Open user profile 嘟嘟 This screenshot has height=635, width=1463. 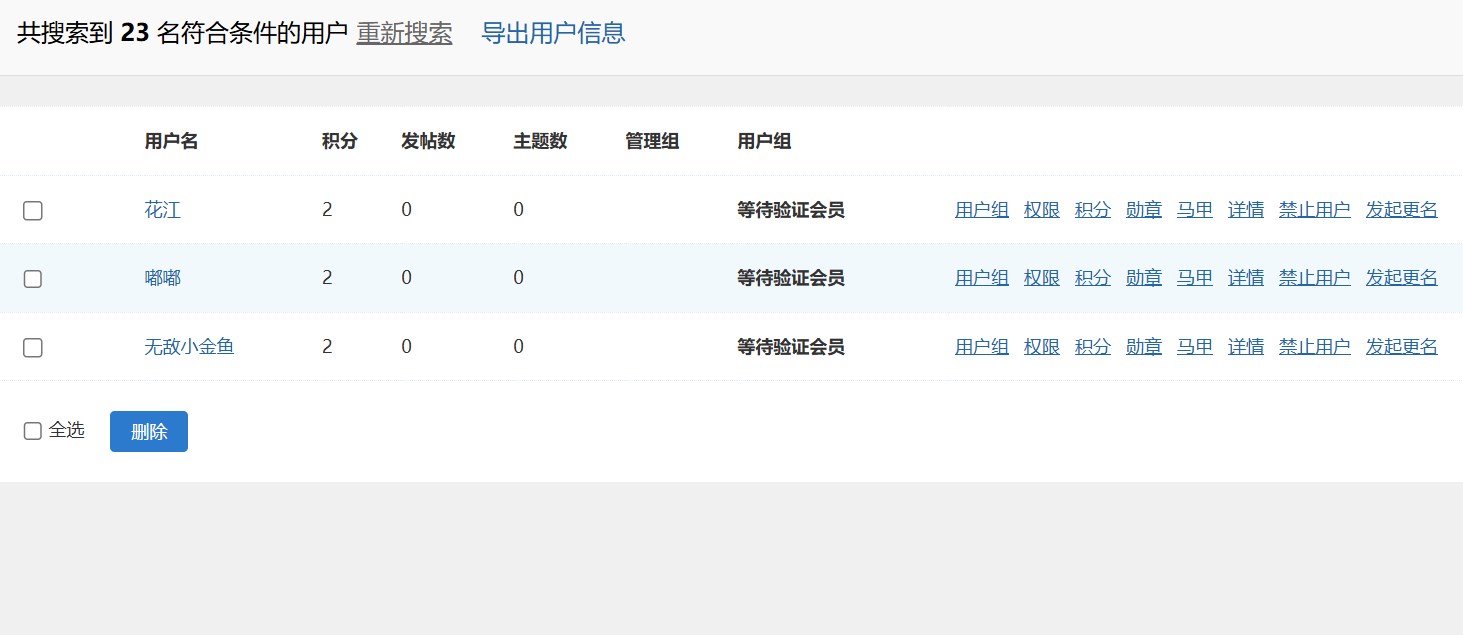point(162,278)
